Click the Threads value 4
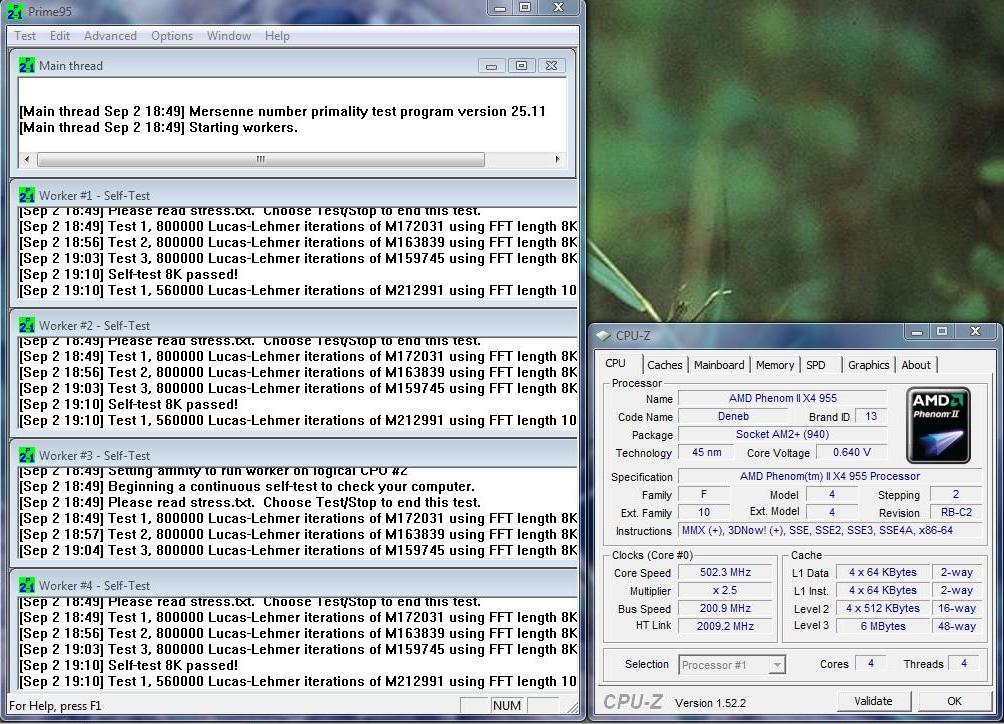This screenshot has height=724, width=1004. pyautogui.click(x=964, y=664)
